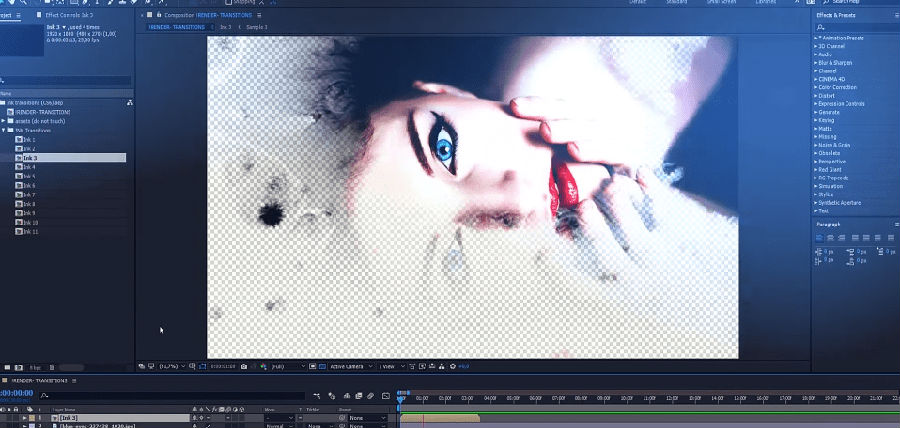This screenshot has height=428, width=900.
Task: Toggle the mask and shape path visibility
Action: click(203, 366)
